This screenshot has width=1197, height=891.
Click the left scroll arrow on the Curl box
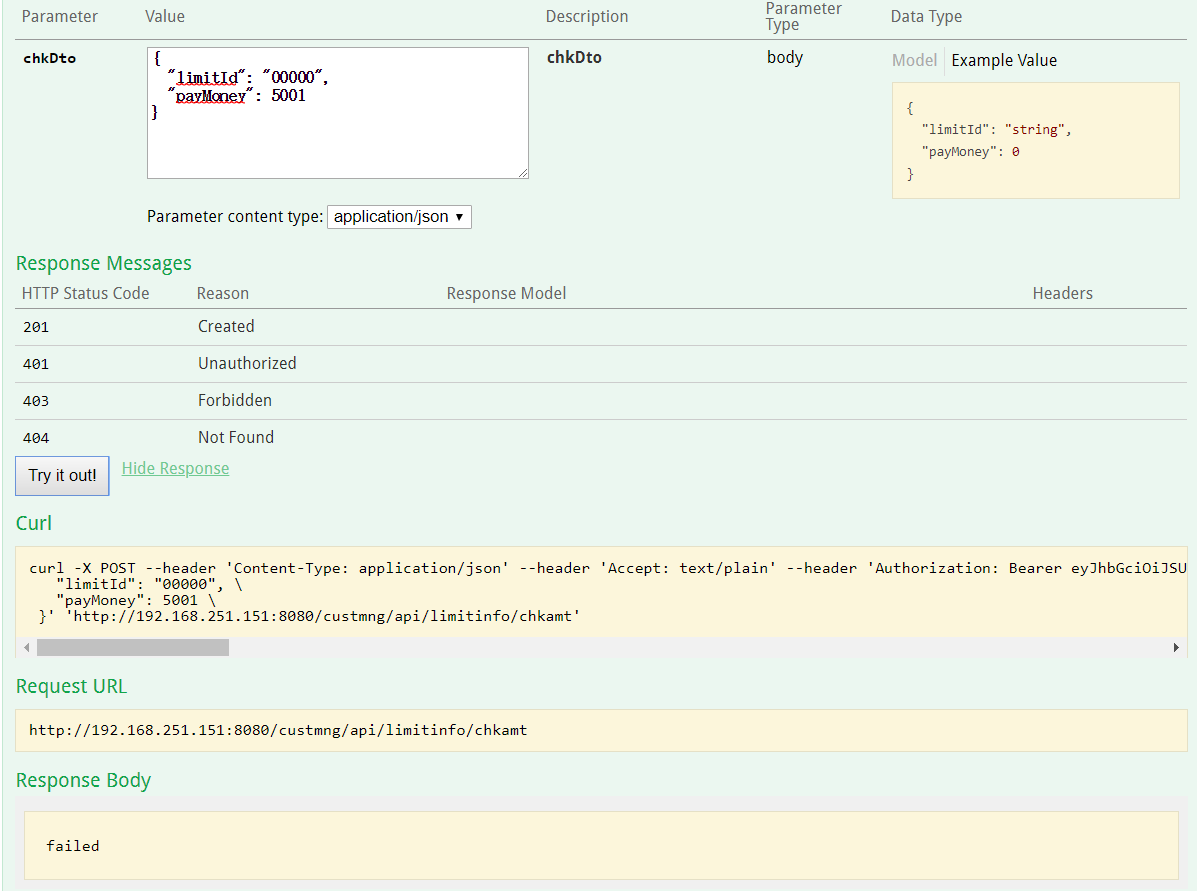(25, 647)
